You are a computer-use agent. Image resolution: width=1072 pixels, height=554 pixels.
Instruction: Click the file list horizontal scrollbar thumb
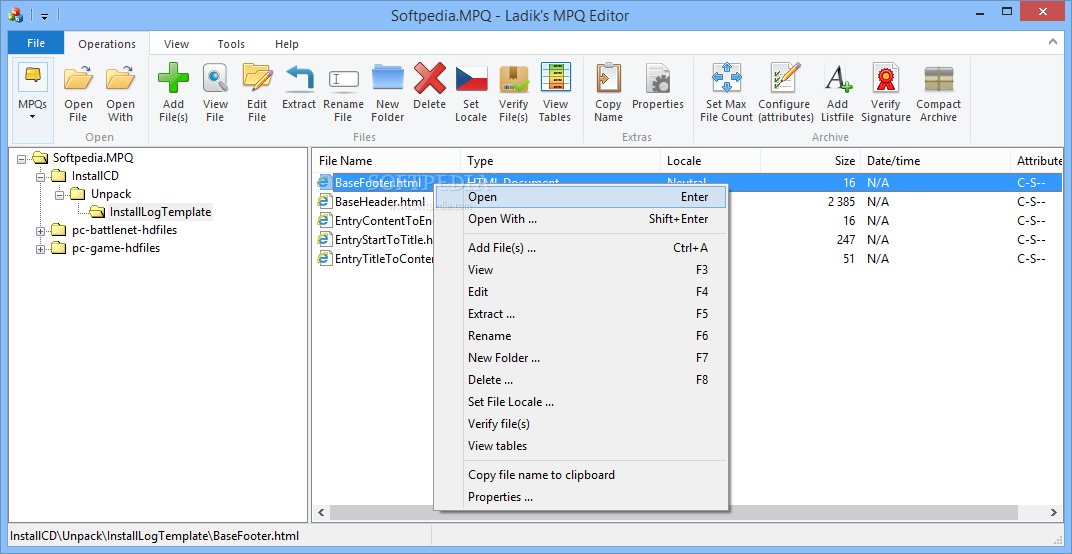pyautogui.click(x=675, y=512)
